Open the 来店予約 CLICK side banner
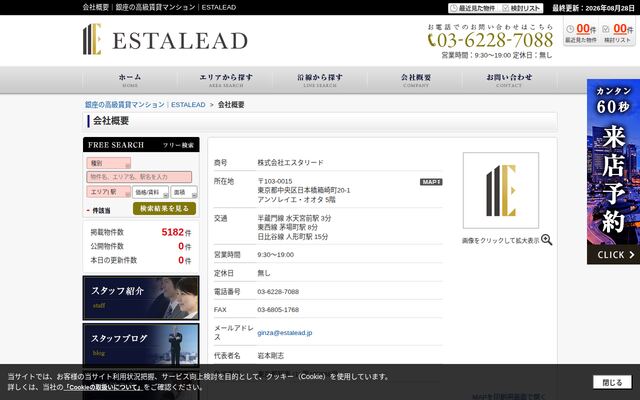The height and width of the screenshot is (400, 640). click(613, 171)
